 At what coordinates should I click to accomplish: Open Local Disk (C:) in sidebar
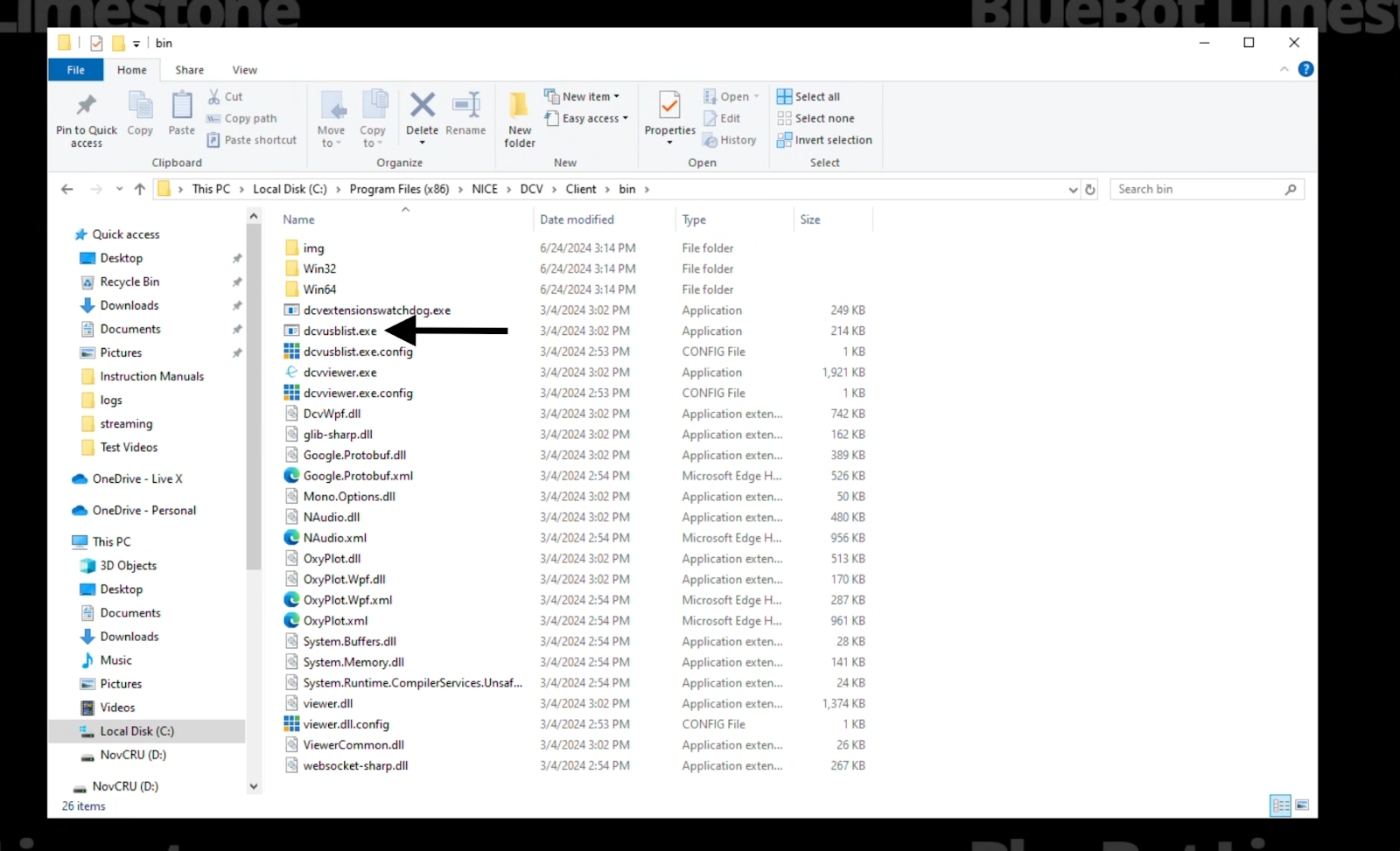point(136,731)
